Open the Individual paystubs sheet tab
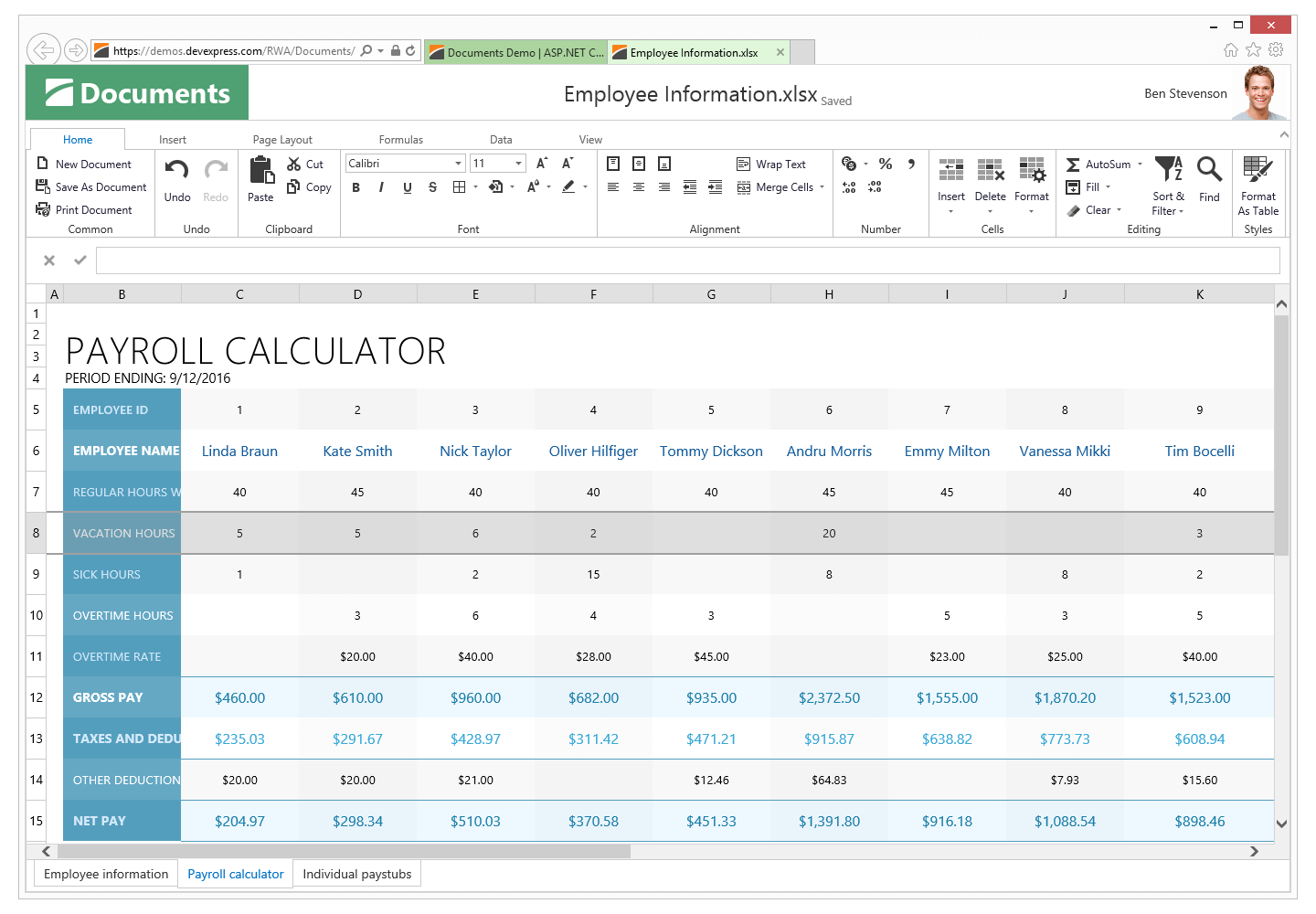 [356, 874]
